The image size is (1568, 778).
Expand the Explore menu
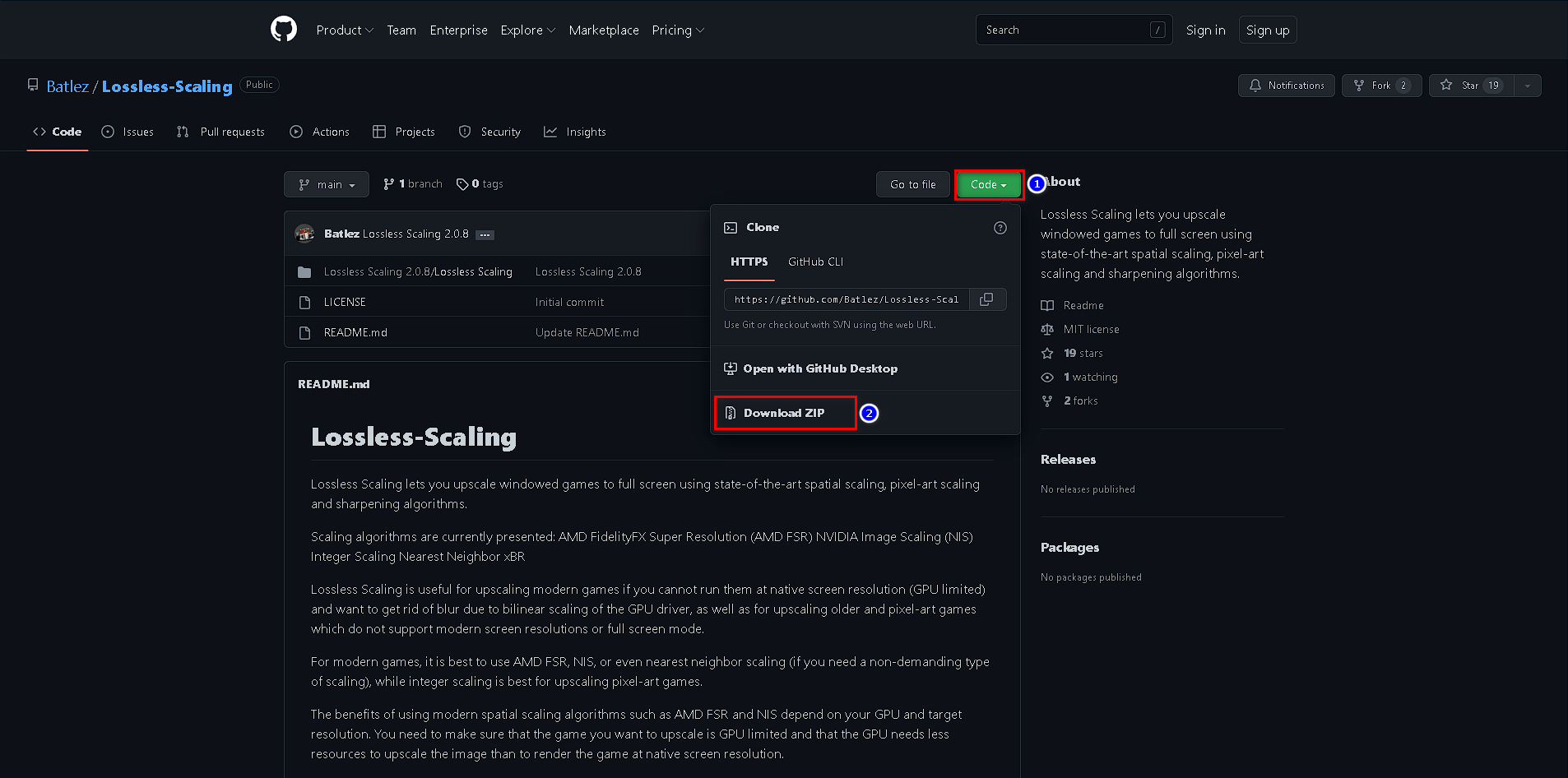pyautogui.click(x=528, y=30)
